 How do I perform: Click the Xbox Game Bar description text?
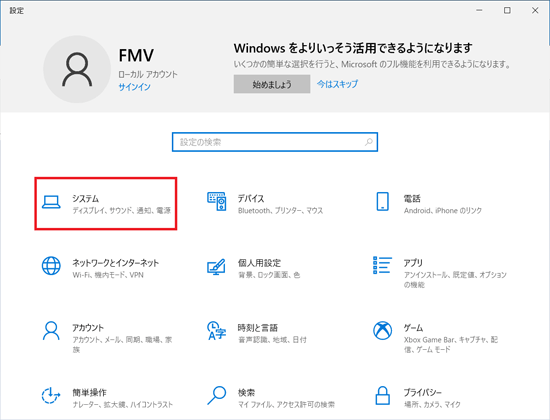point(451,345)
